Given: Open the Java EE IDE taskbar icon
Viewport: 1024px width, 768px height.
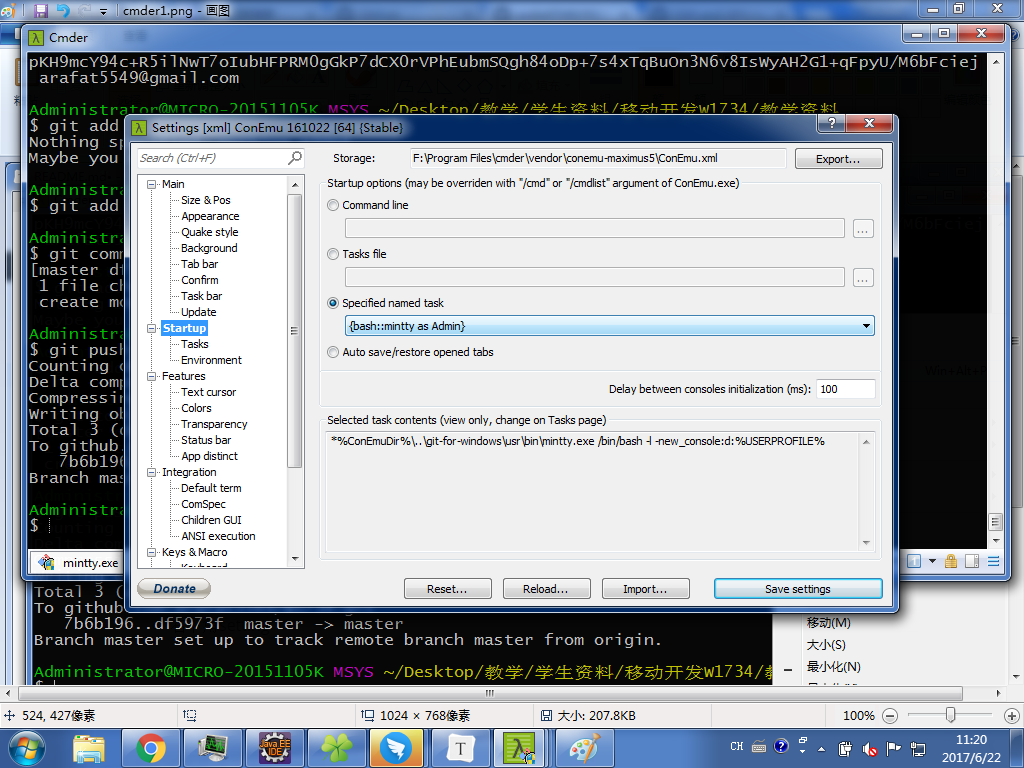Looking at the screenshot, I should tap(275, 748).
